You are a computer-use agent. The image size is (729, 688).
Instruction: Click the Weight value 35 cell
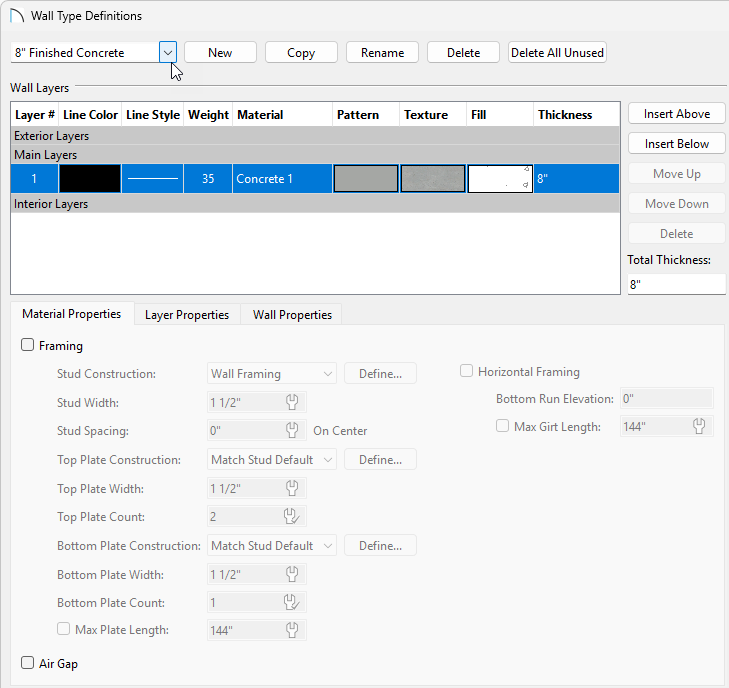(x=208, y=179)
